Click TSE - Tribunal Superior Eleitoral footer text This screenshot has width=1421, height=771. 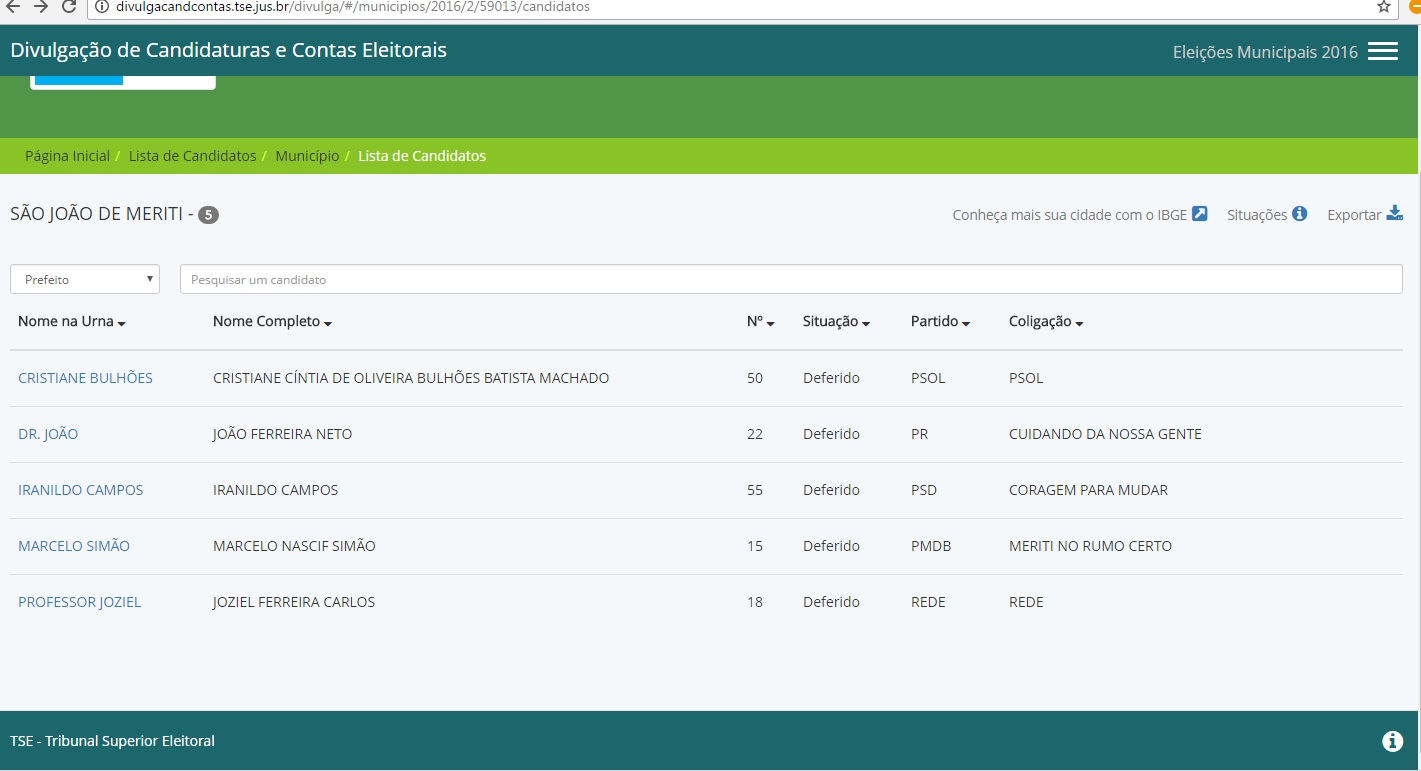pos(112,741)
